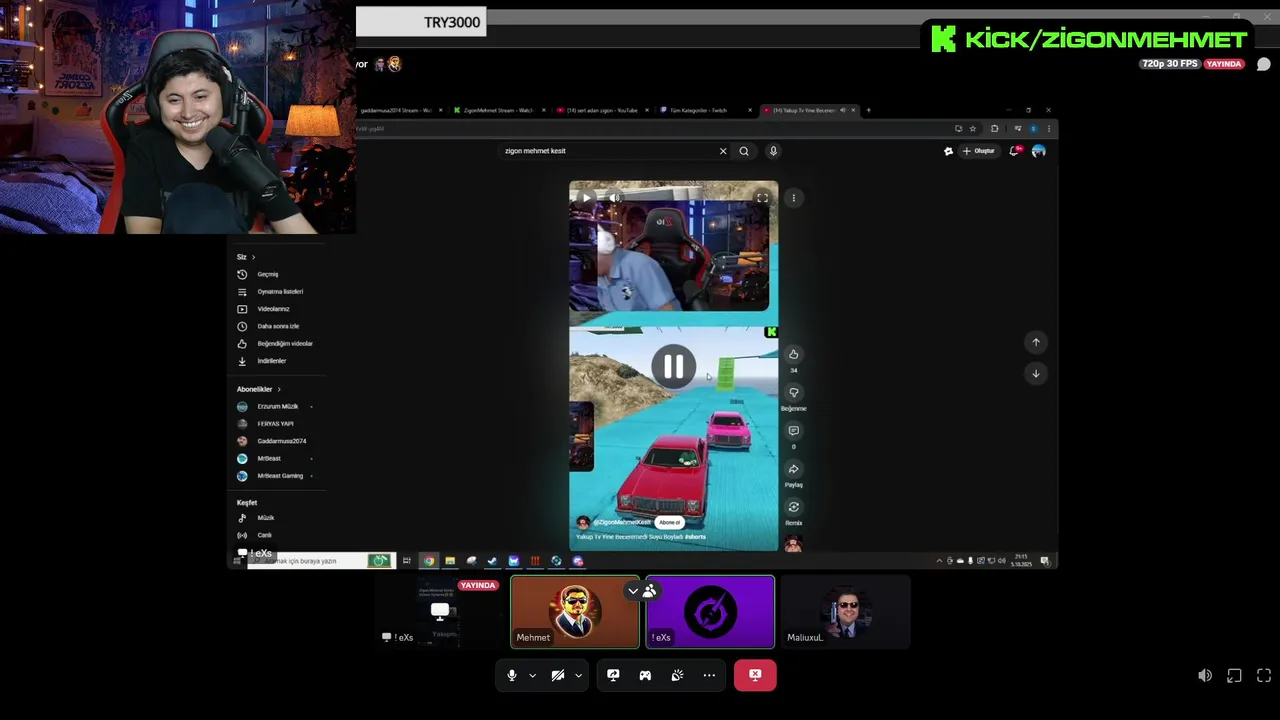This screenshot has height=720, width=1280.
Task: Open Shorts three-dot more options
Action: (794, 198)
